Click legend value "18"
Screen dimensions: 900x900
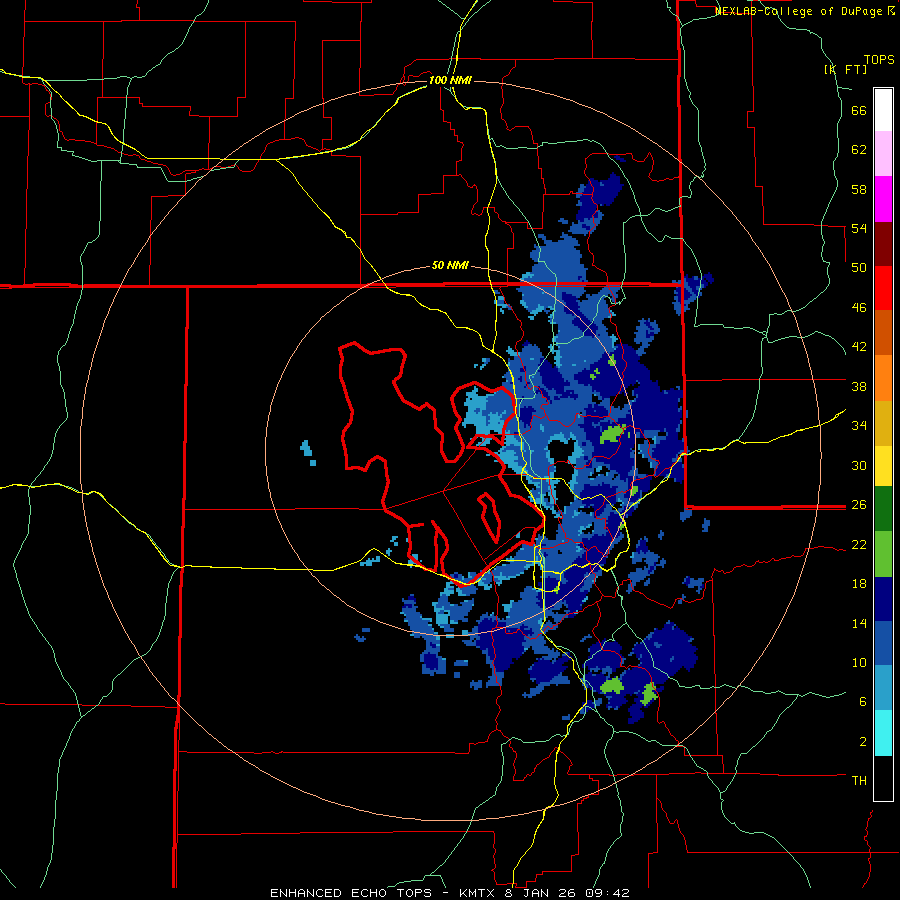coord(859,584)
